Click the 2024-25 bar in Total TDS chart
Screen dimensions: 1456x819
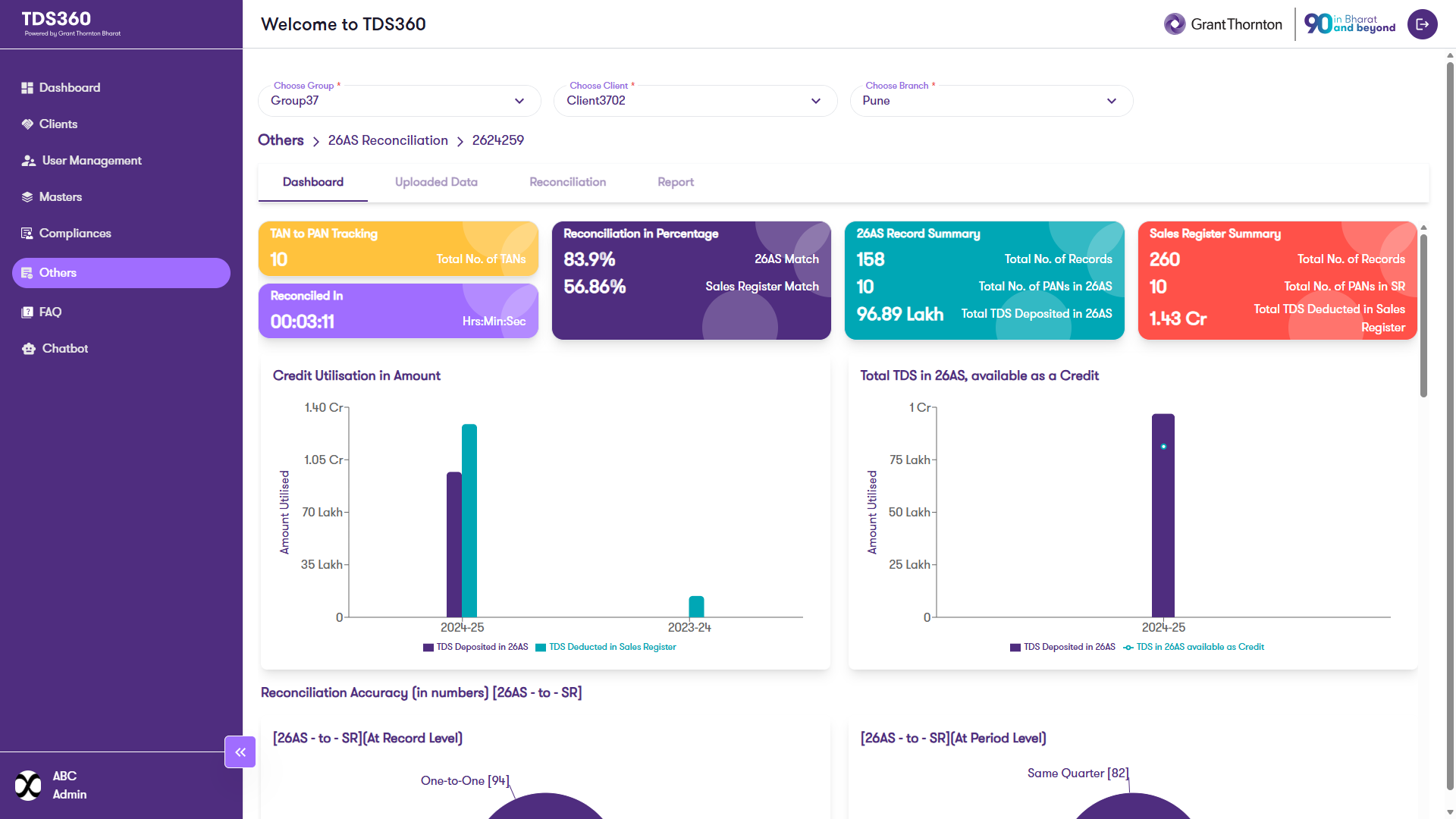coord(1163,516)
